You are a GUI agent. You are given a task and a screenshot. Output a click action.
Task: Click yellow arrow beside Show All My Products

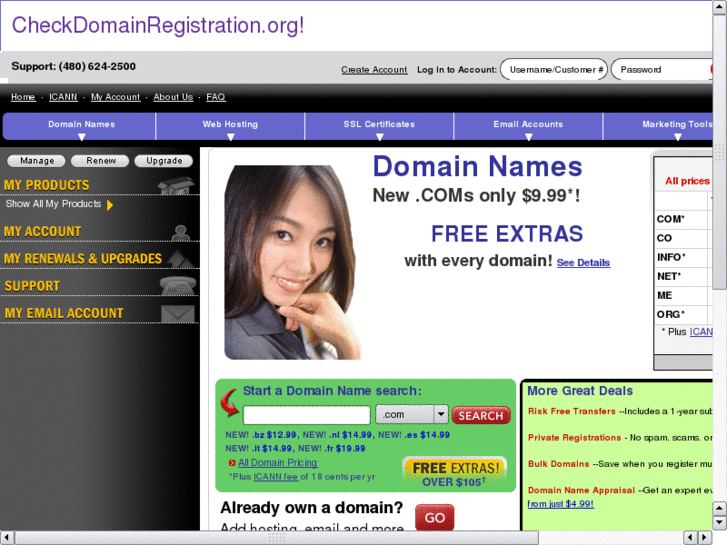point(110,205)
